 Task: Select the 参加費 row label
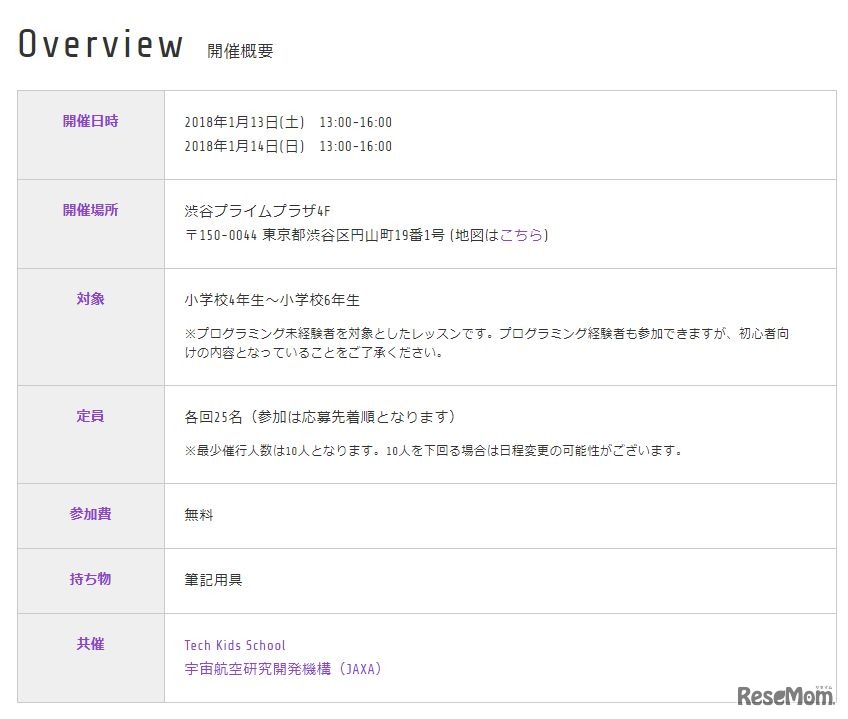[91, 513]
